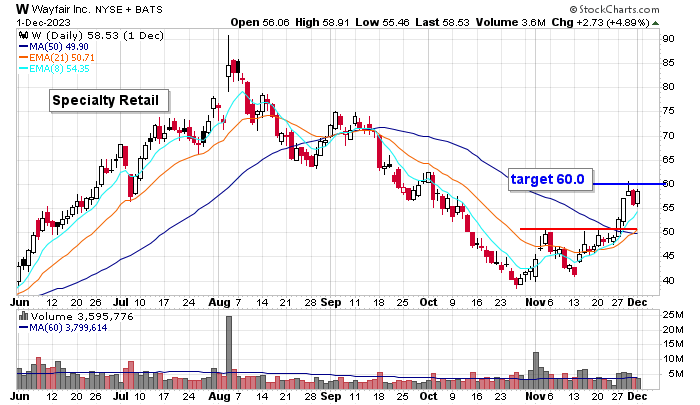700x405 pixels.
Task: Click the Jun label on price chart axis
Action: click(x=20, y=303)
